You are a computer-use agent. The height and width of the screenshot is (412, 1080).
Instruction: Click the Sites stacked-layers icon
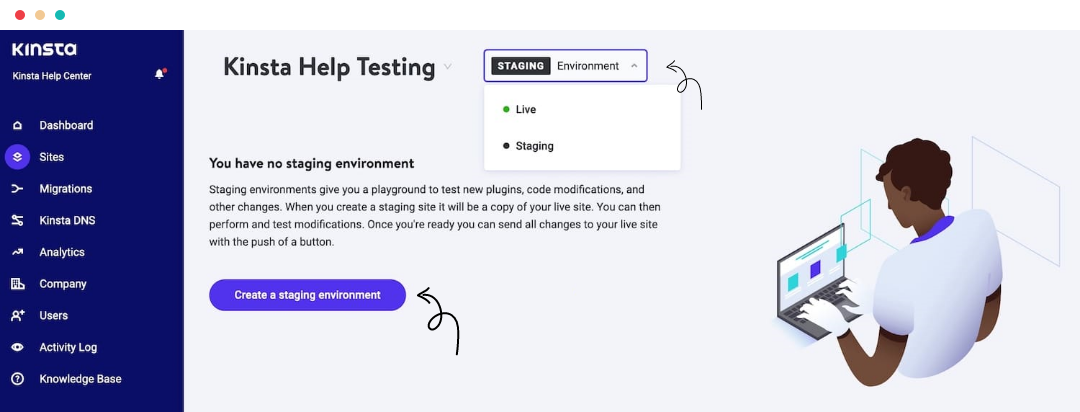[x=17, y=157]
